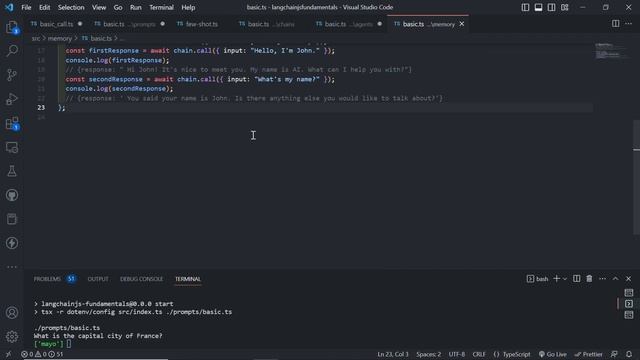Go to line via Ln 23, Col 3
This screenshot has width=640, height=360.
coord(393,354)
